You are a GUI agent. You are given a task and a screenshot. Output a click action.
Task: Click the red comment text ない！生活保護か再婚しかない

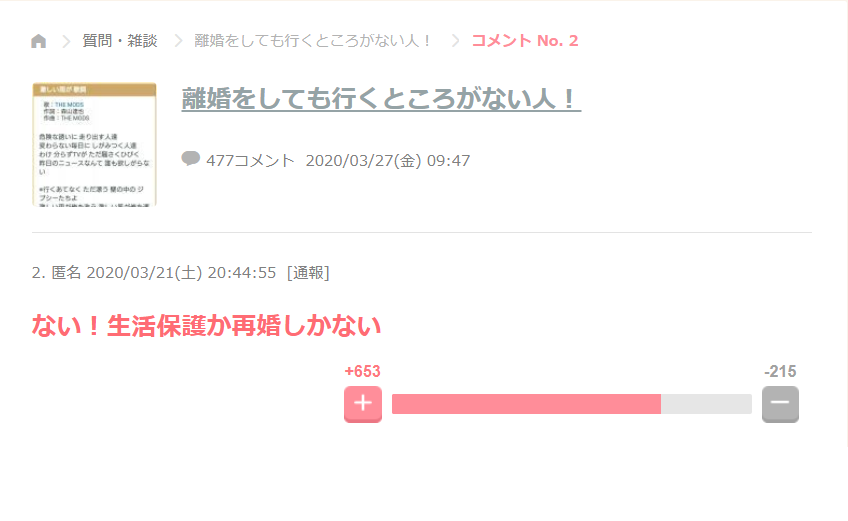(x=206, y=326)
